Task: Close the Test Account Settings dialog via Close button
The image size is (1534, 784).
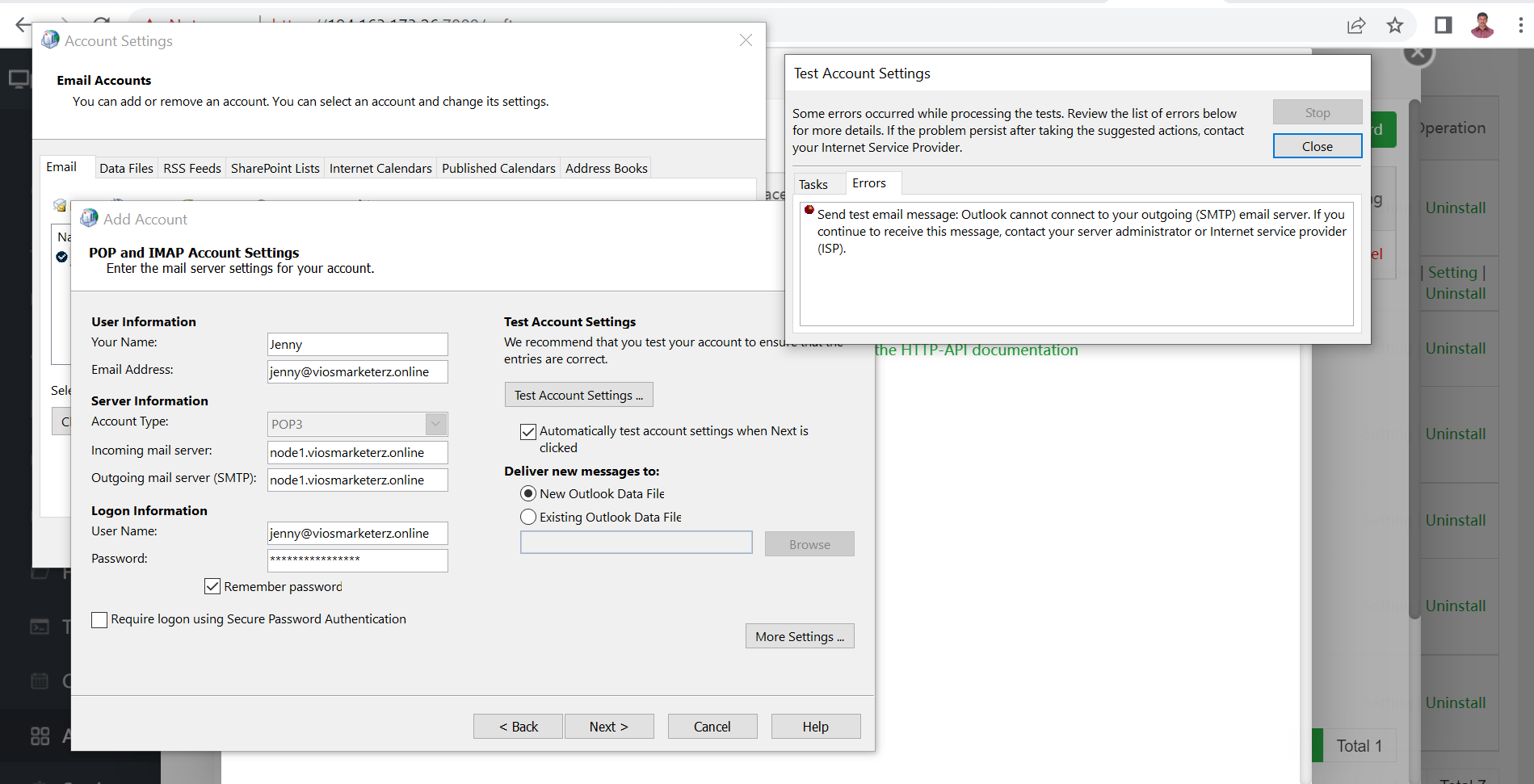Action: click(1318, 146)
